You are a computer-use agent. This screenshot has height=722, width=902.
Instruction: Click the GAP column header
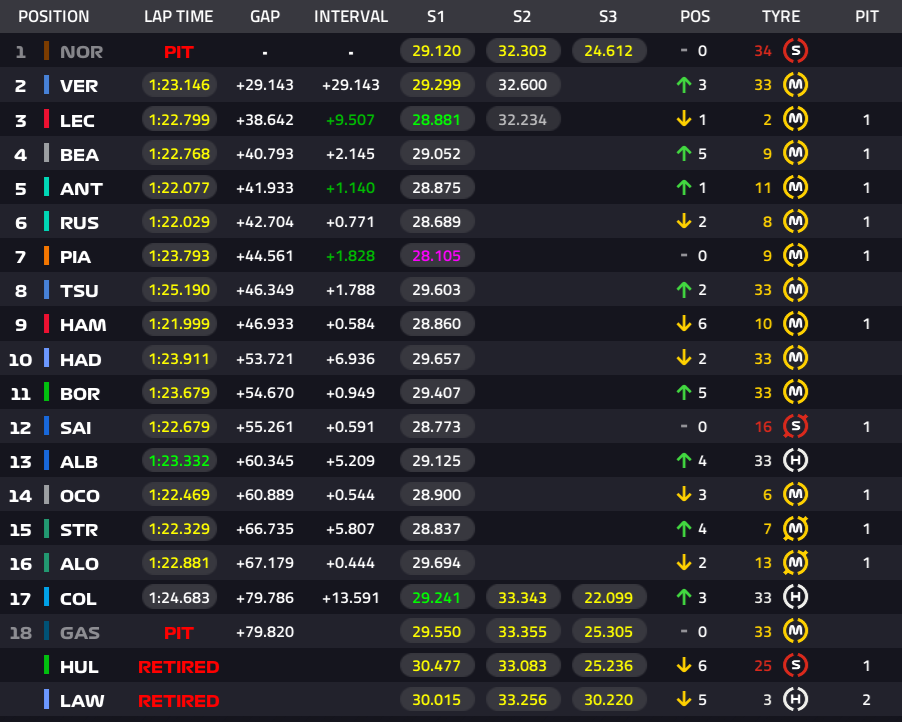point(265,16)
